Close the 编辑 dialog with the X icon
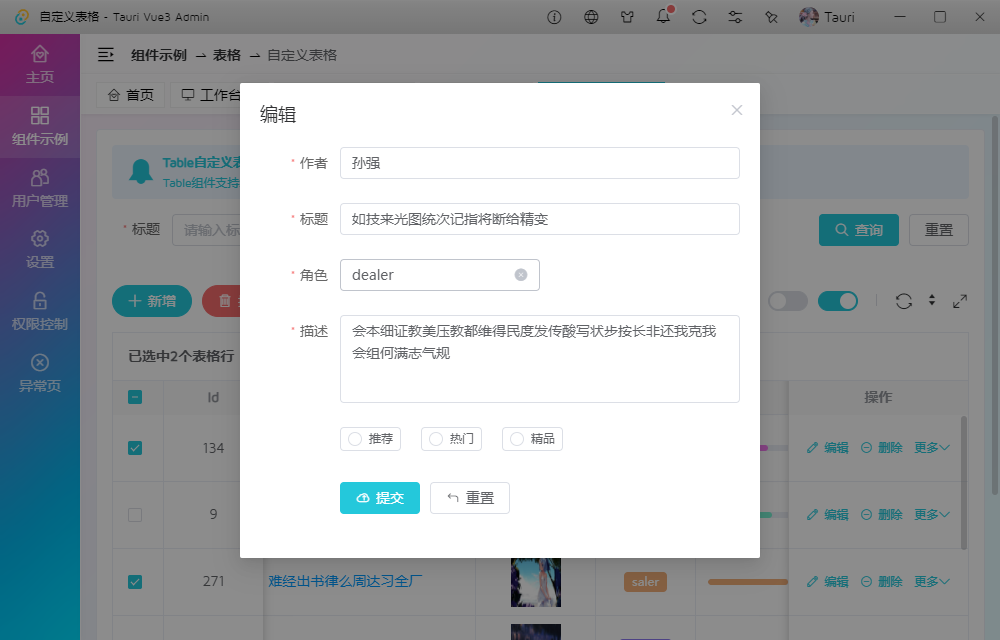Viewport: 1000px width, 640px height. (737, 110)
